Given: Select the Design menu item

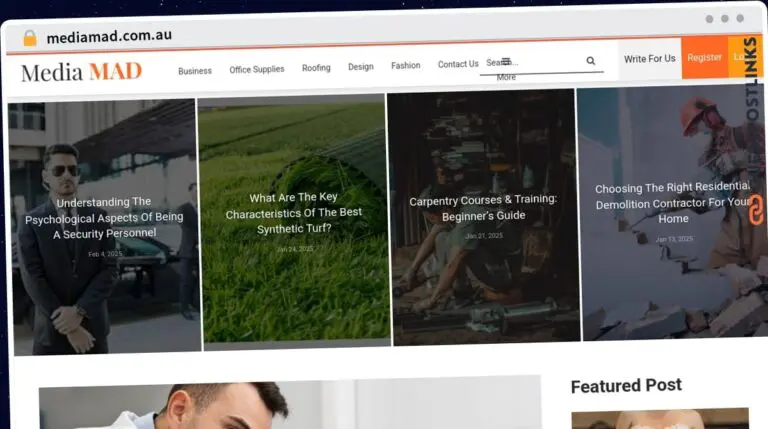Looking at the screenshot, I should [361, 67].
